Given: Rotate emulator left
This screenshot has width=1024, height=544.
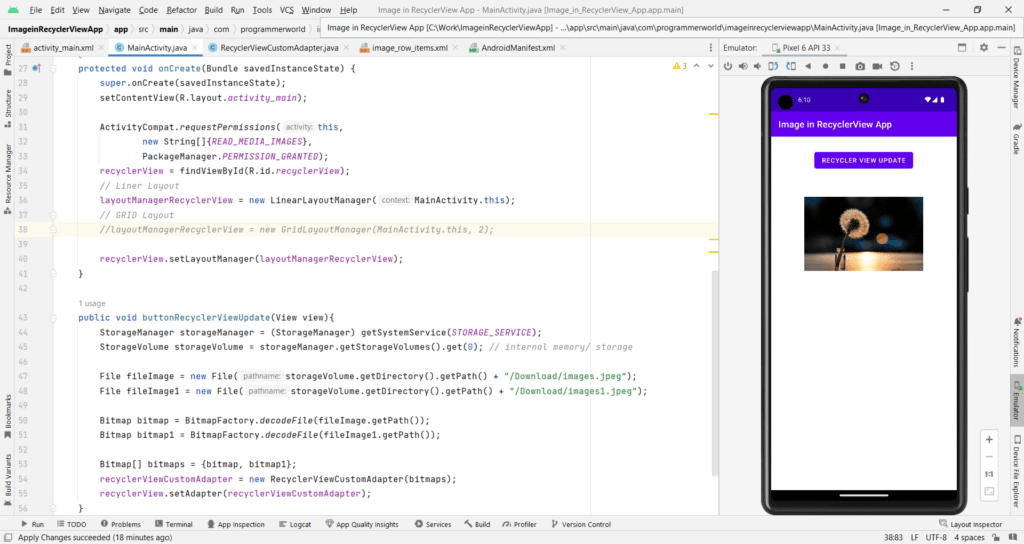Looking at the screenshot, I should click(773, 66).
